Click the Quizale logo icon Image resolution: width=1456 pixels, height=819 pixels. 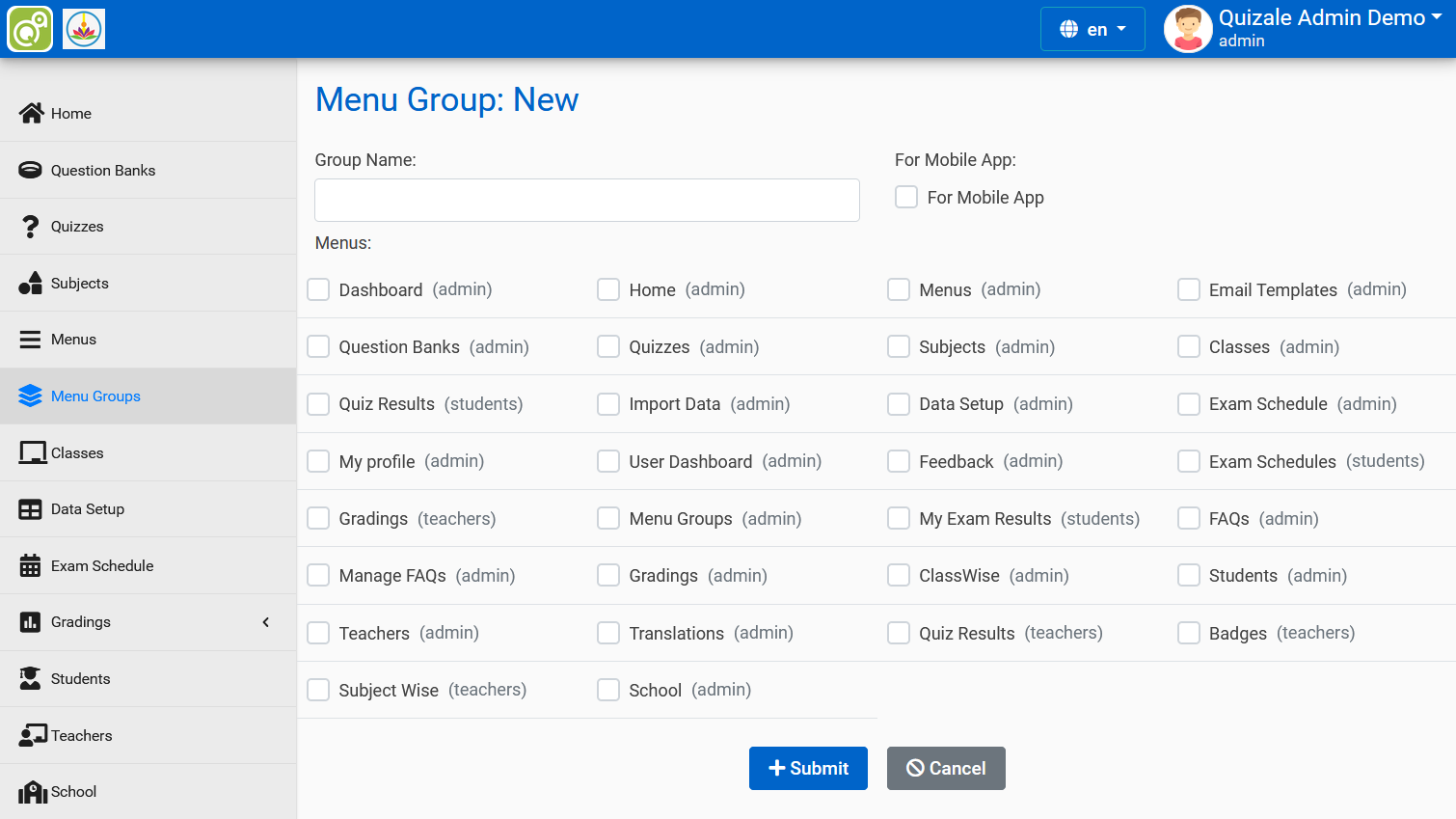(x=30, y=28)
